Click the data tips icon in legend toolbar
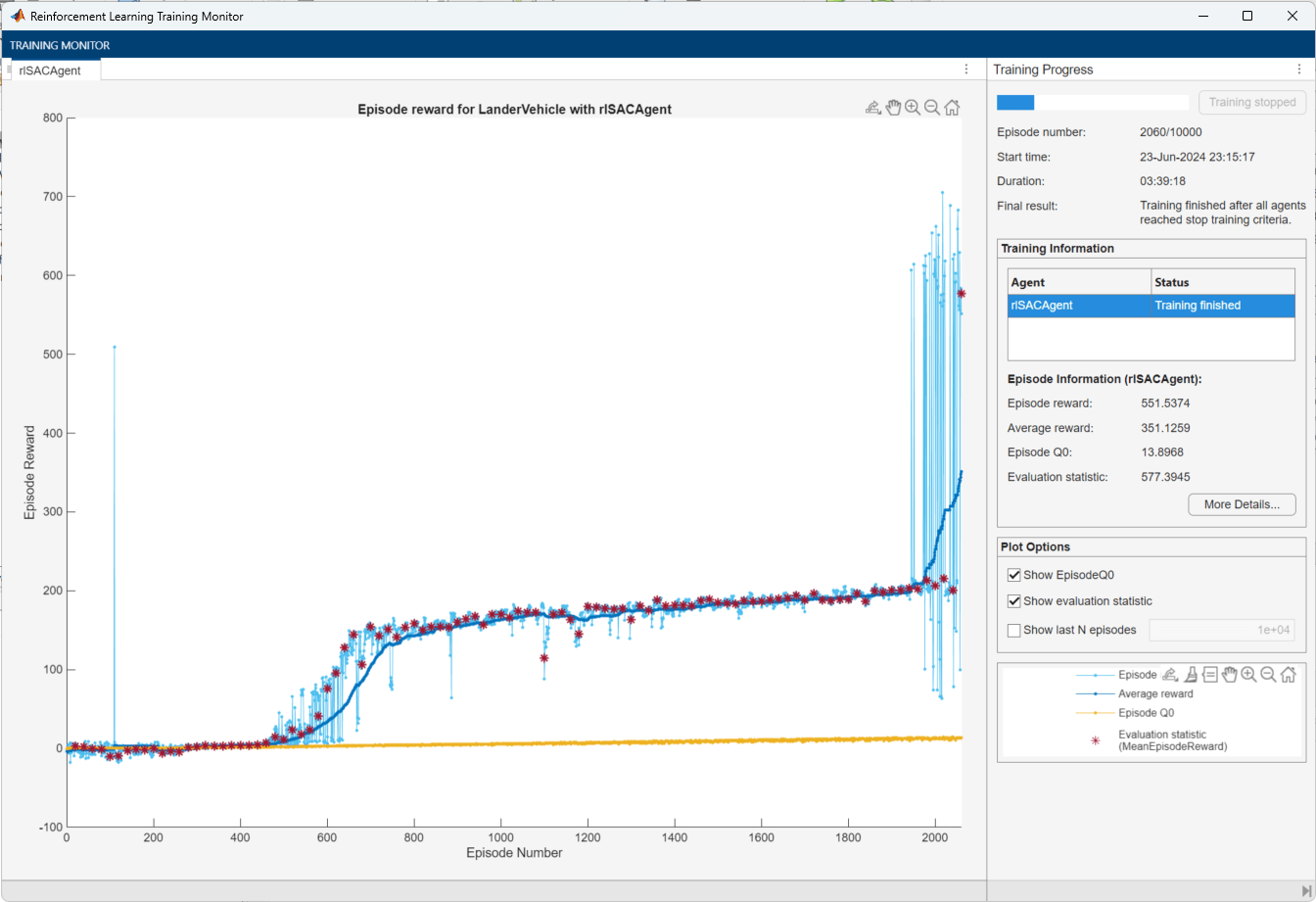1316x902 pixels. click(1209, 674)
